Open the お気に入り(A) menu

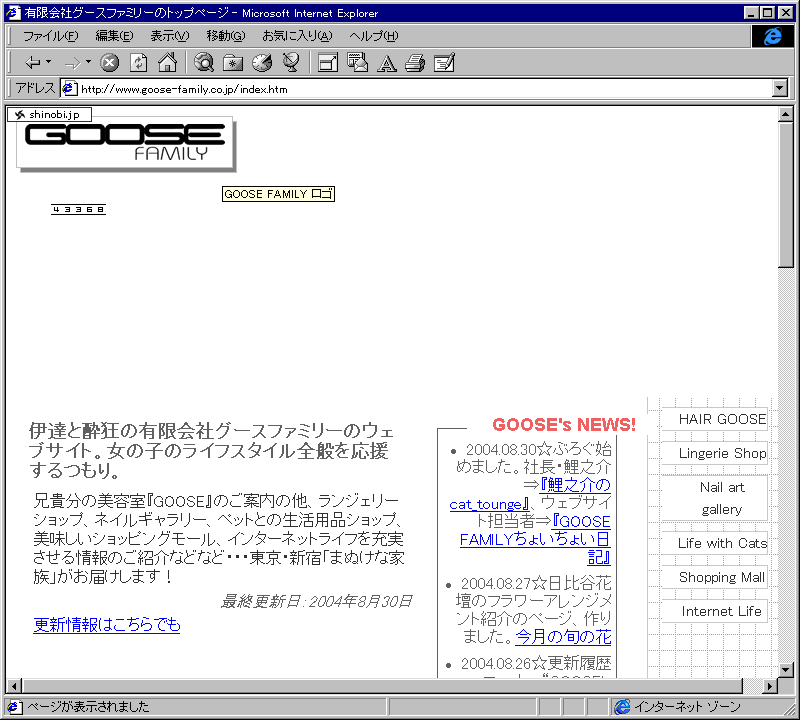[297, 36]
